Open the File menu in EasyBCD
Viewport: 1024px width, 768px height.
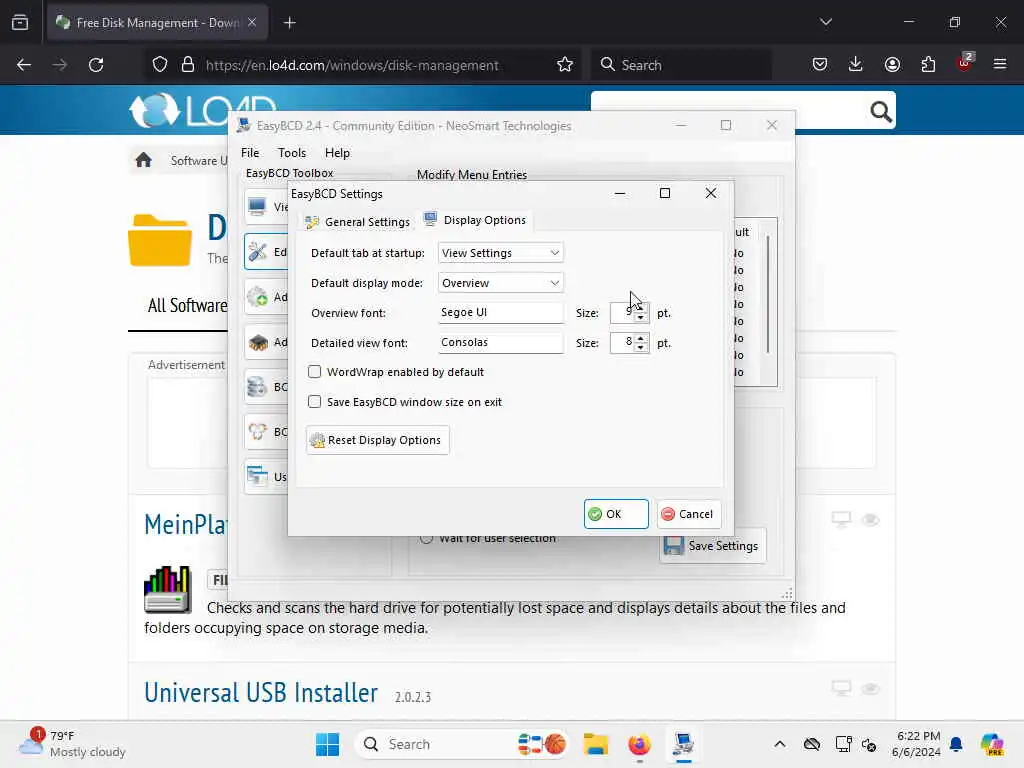(249, 153)
